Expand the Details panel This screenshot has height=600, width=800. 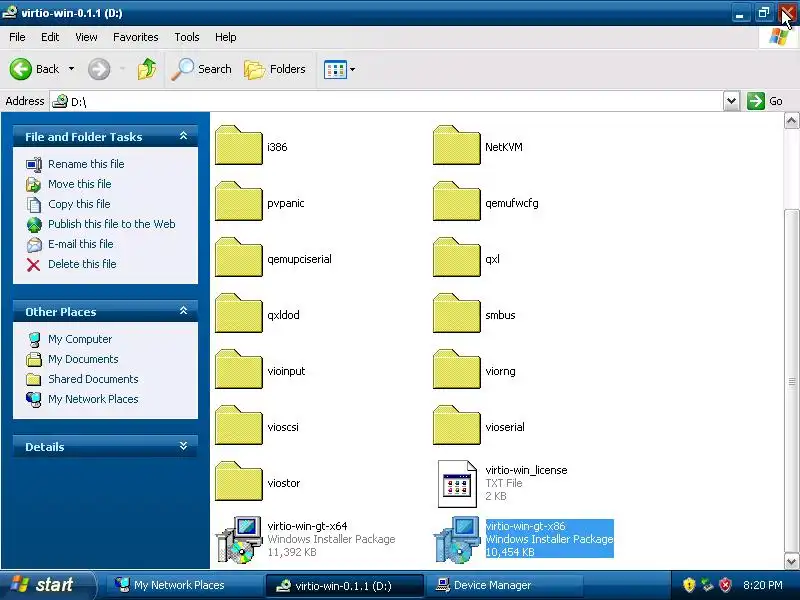(184, 446)
